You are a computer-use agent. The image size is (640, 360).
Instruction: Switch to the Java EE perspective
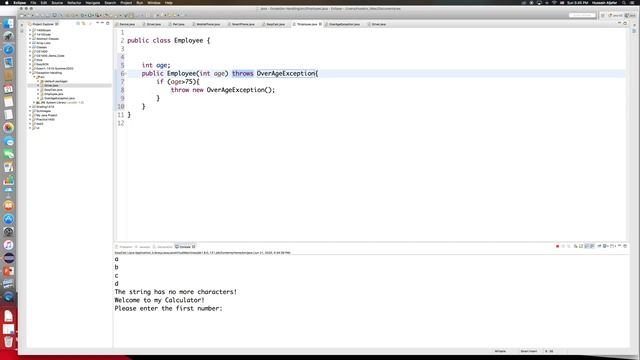[x=616, y=15]
